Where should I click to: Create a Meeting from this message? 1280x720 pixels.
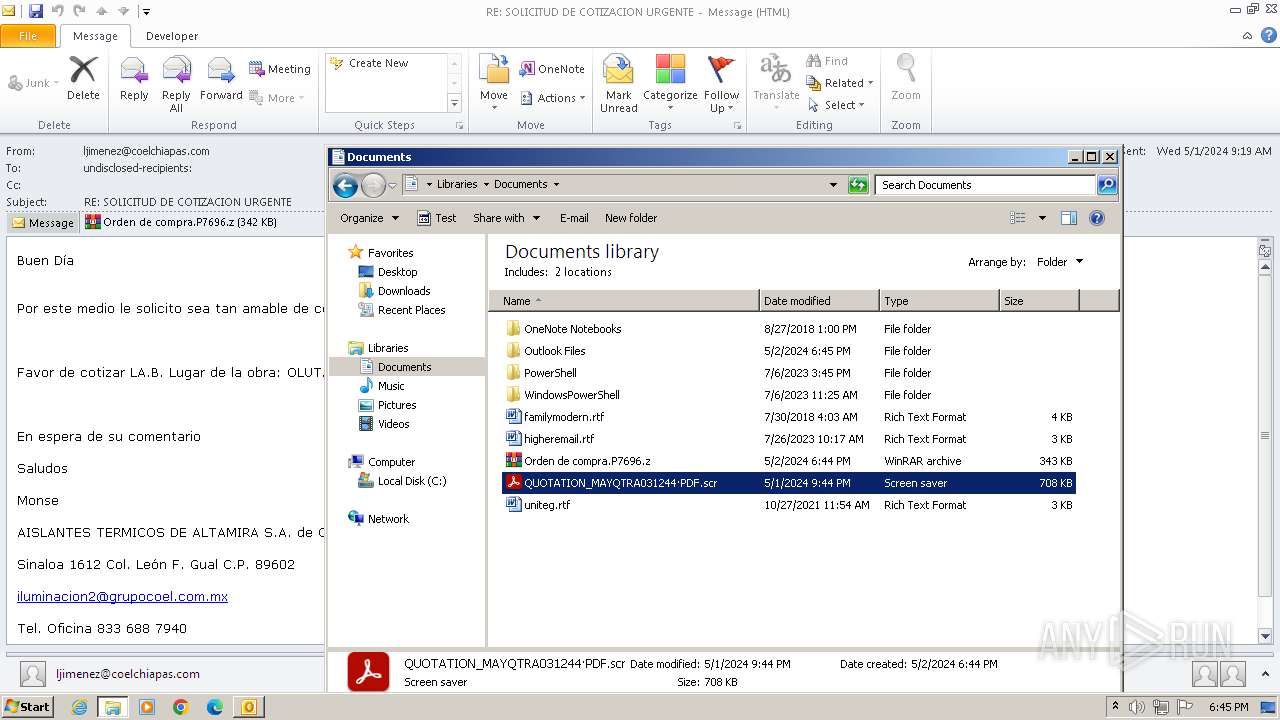point(280,69)
